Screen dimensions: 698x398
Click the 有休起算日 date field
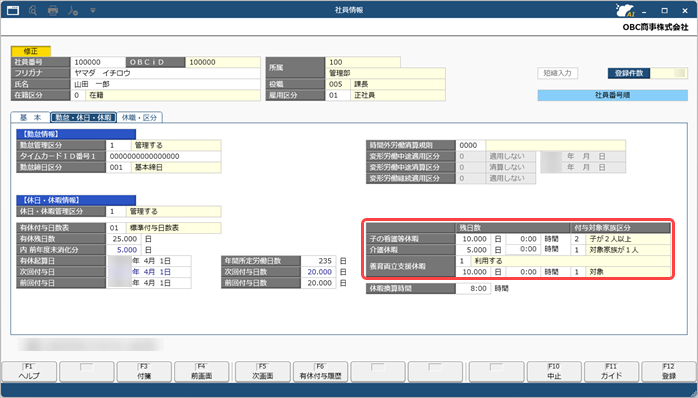click(x=149, y=261)
